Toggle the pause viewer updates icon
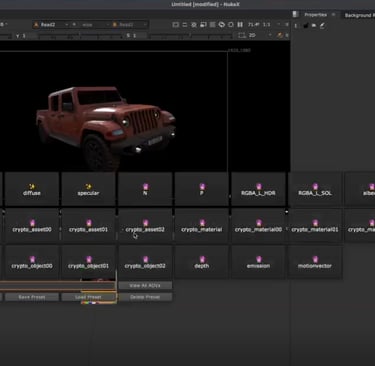The height and width of the screenshot is (366, 375). tap(240, 25)
